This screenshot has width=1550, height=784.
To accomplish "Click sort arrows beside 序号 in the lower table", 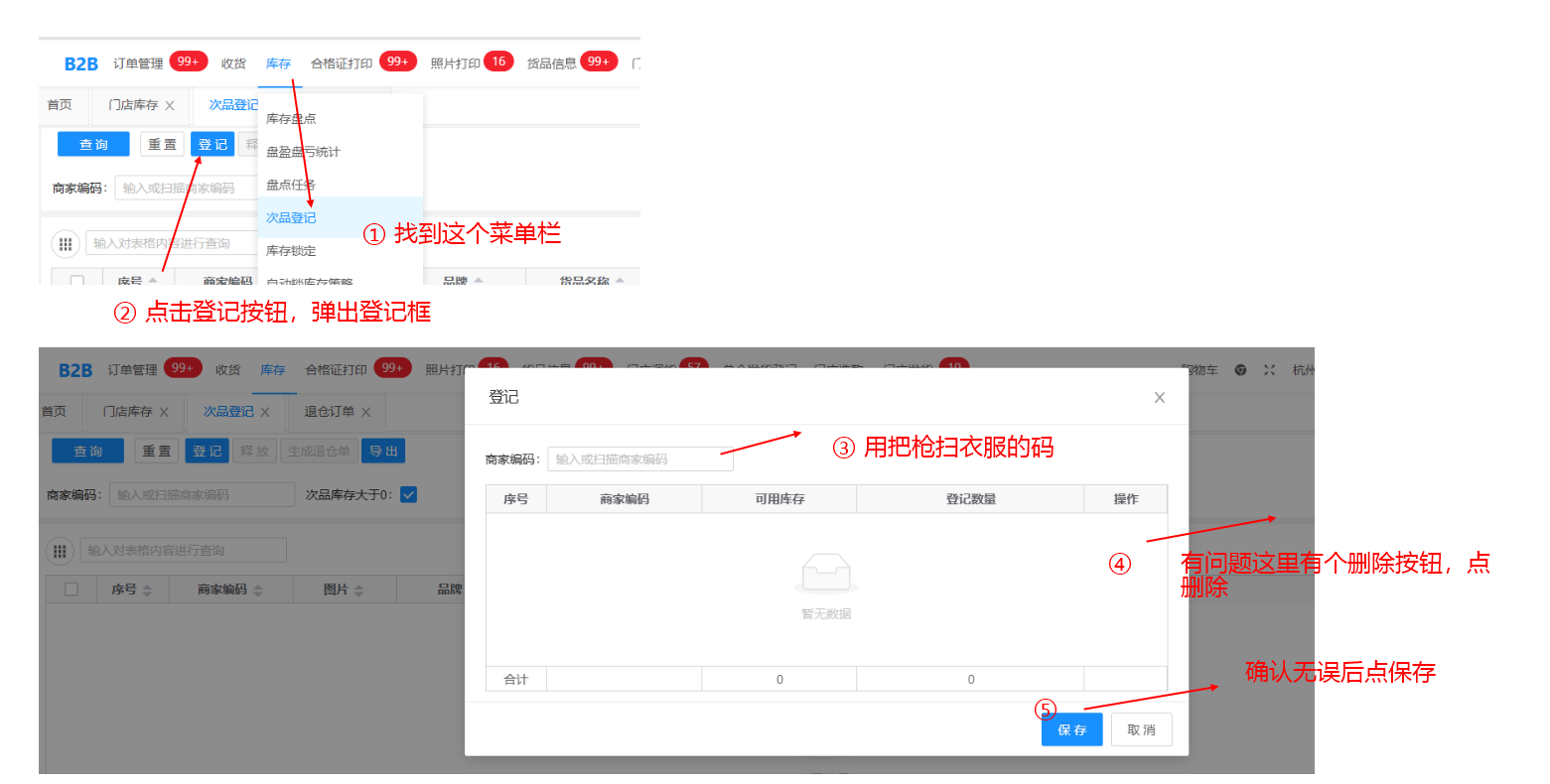I will 147,590.
